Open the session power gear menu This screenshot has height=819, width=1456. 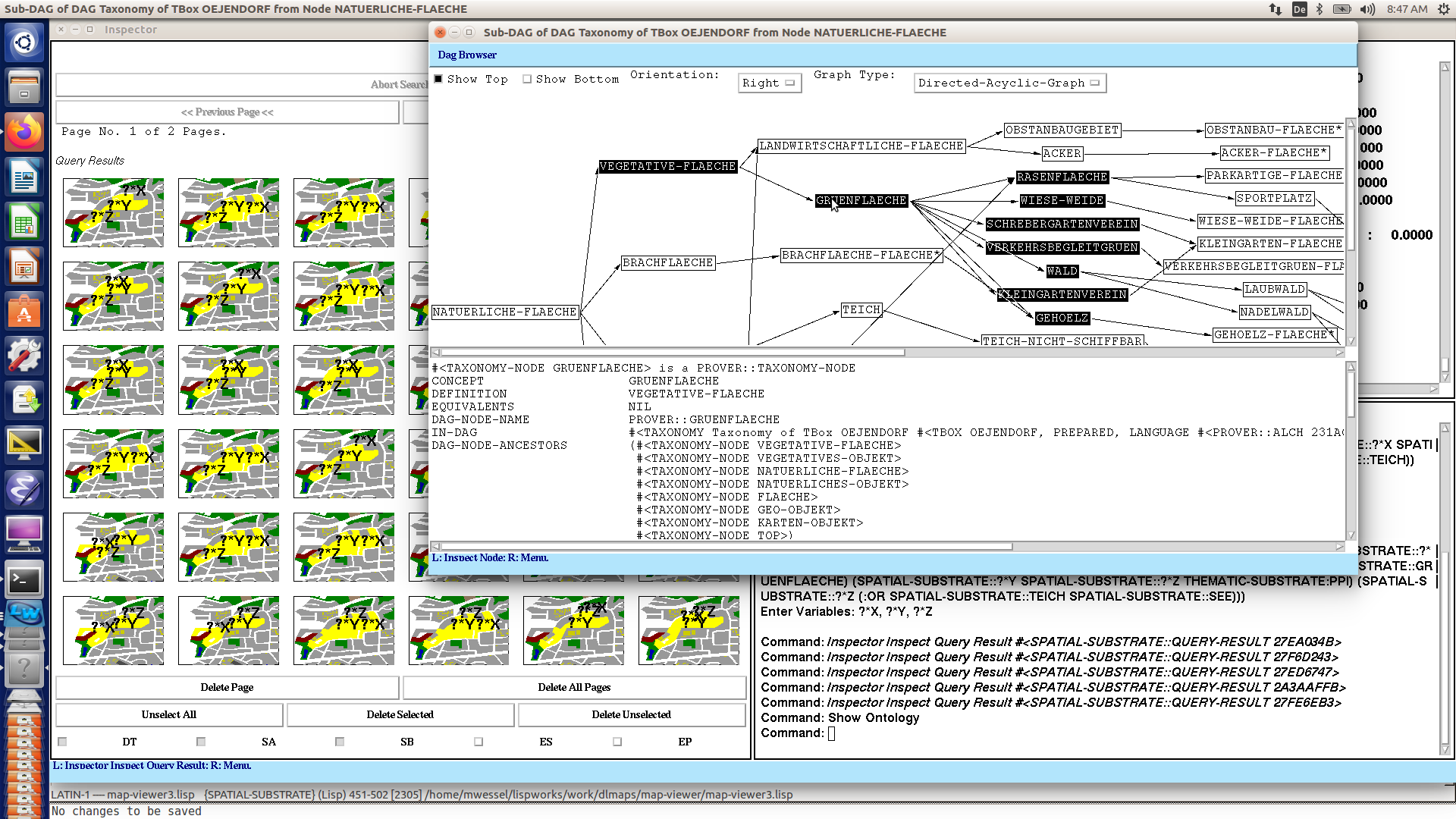point(1442,9)
